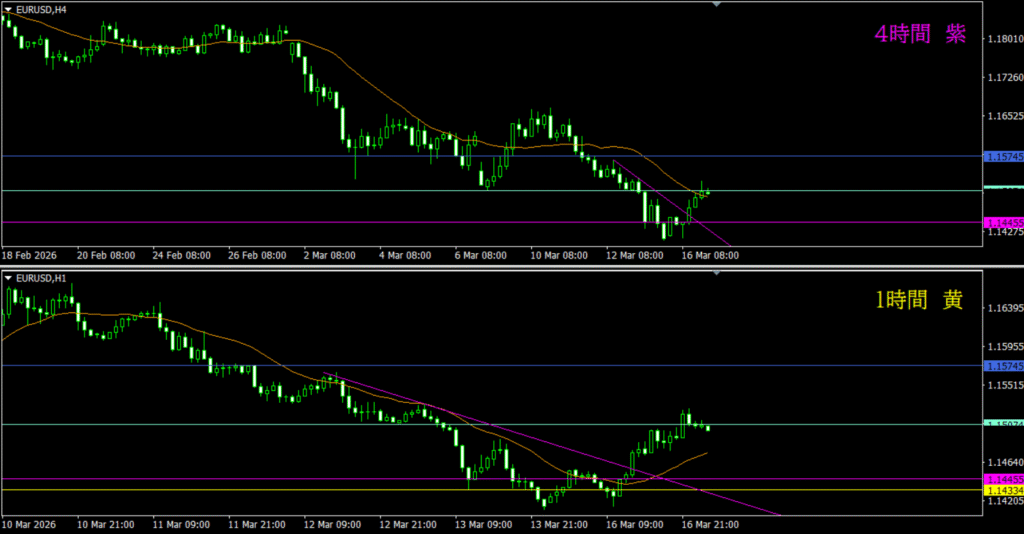Click the magenta 1.14455 price tag on H4 chart
The height and width of the screenshot is (534, 1024).
1003,222
